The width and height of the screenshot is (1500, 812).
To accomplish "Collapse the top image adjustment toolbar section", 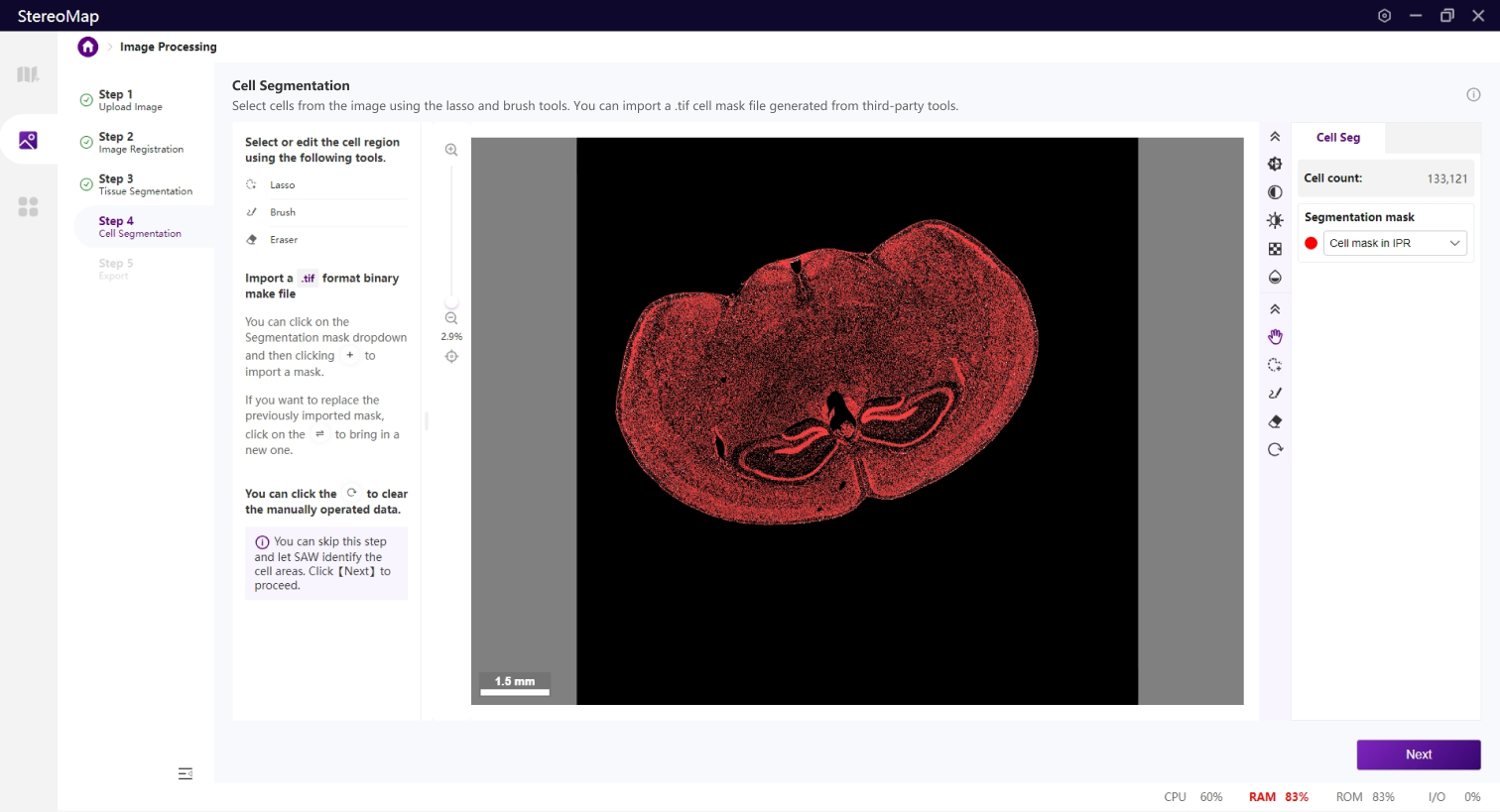I will tap(1275, 137).
